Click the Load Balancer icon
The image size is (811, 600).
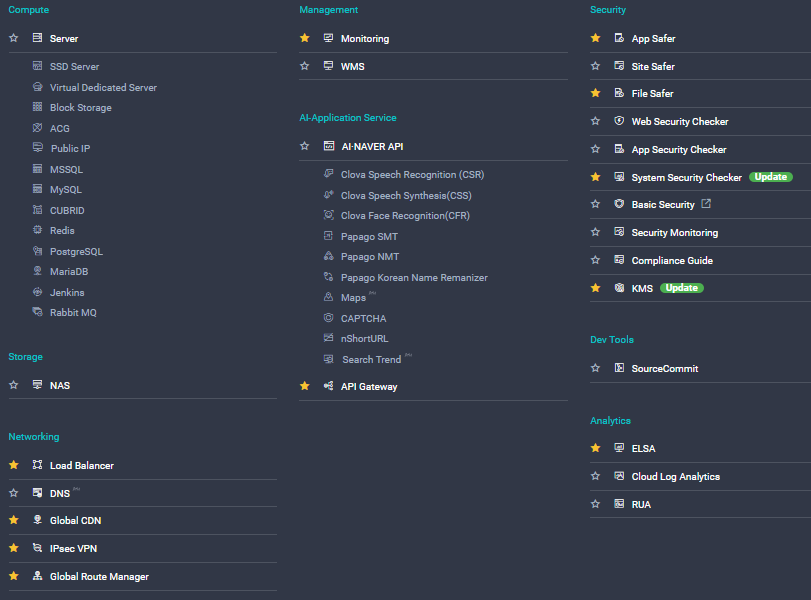(37, 465)
